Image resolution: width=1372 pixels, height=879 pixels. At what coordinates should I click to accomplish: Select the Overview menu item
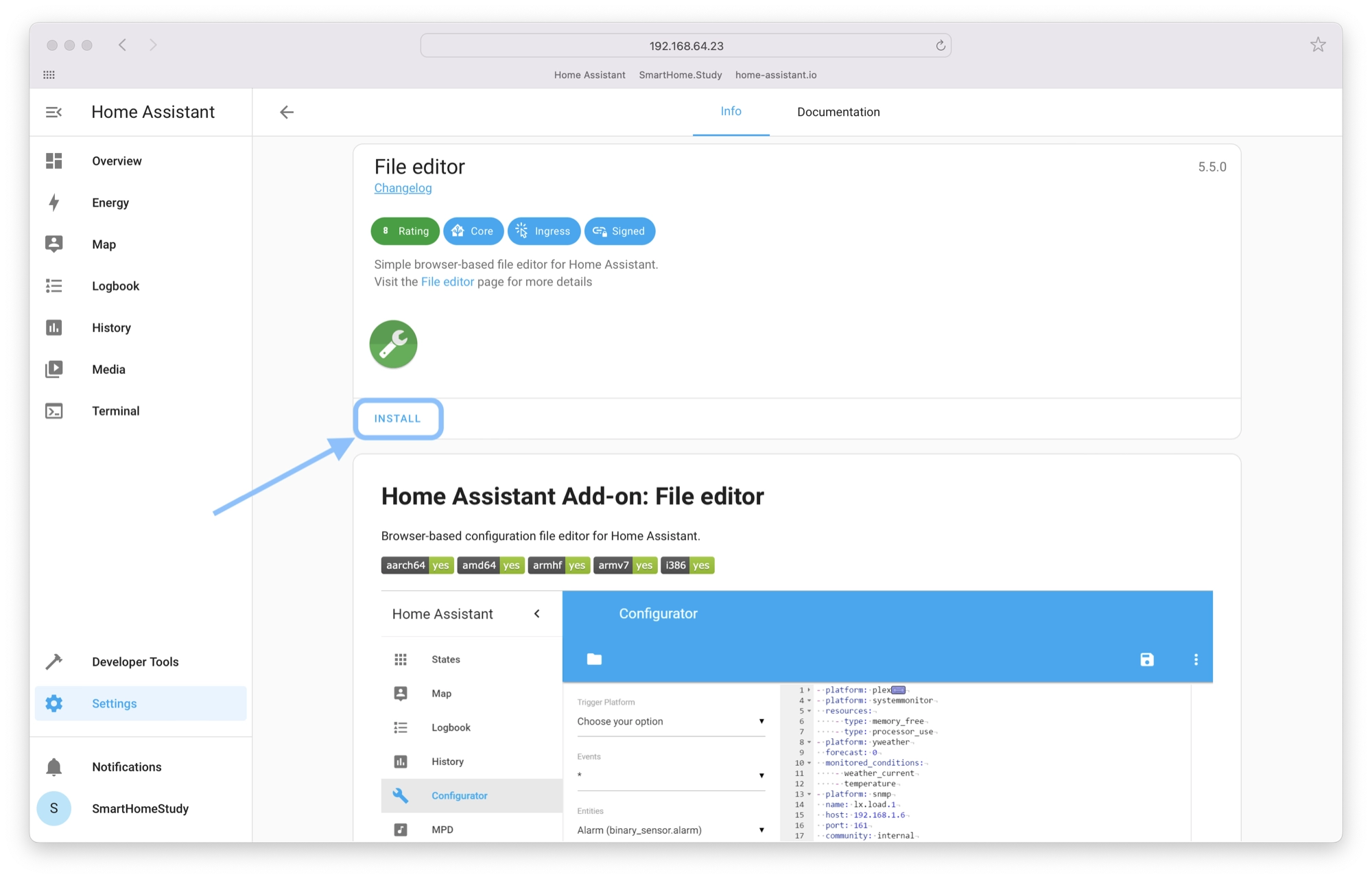coord(141,161)
